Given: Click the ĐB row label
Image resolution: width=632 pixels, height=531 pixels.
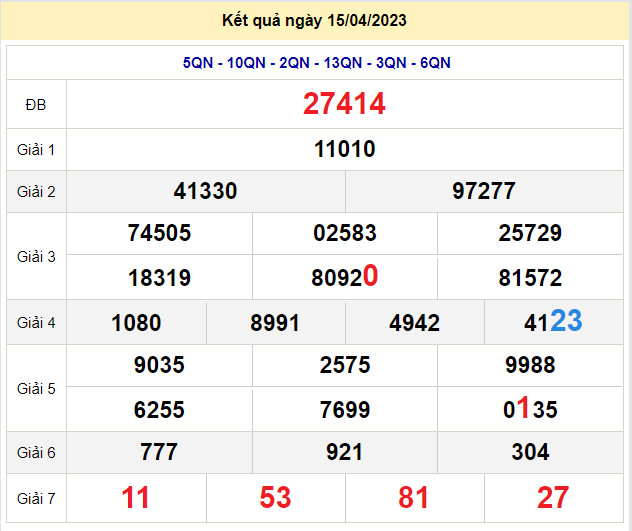Looking at the screenshot, I should [x=36, y=105].
